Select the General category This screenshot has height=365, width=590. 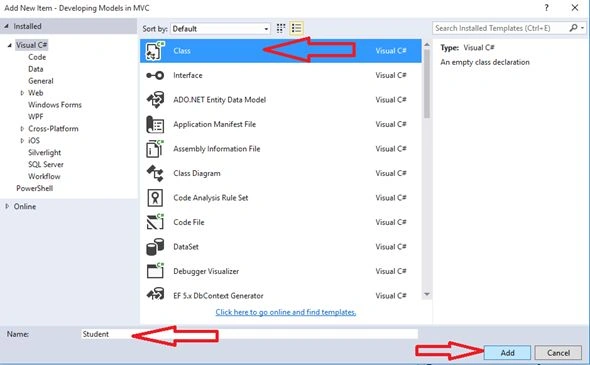click(41, 81)
